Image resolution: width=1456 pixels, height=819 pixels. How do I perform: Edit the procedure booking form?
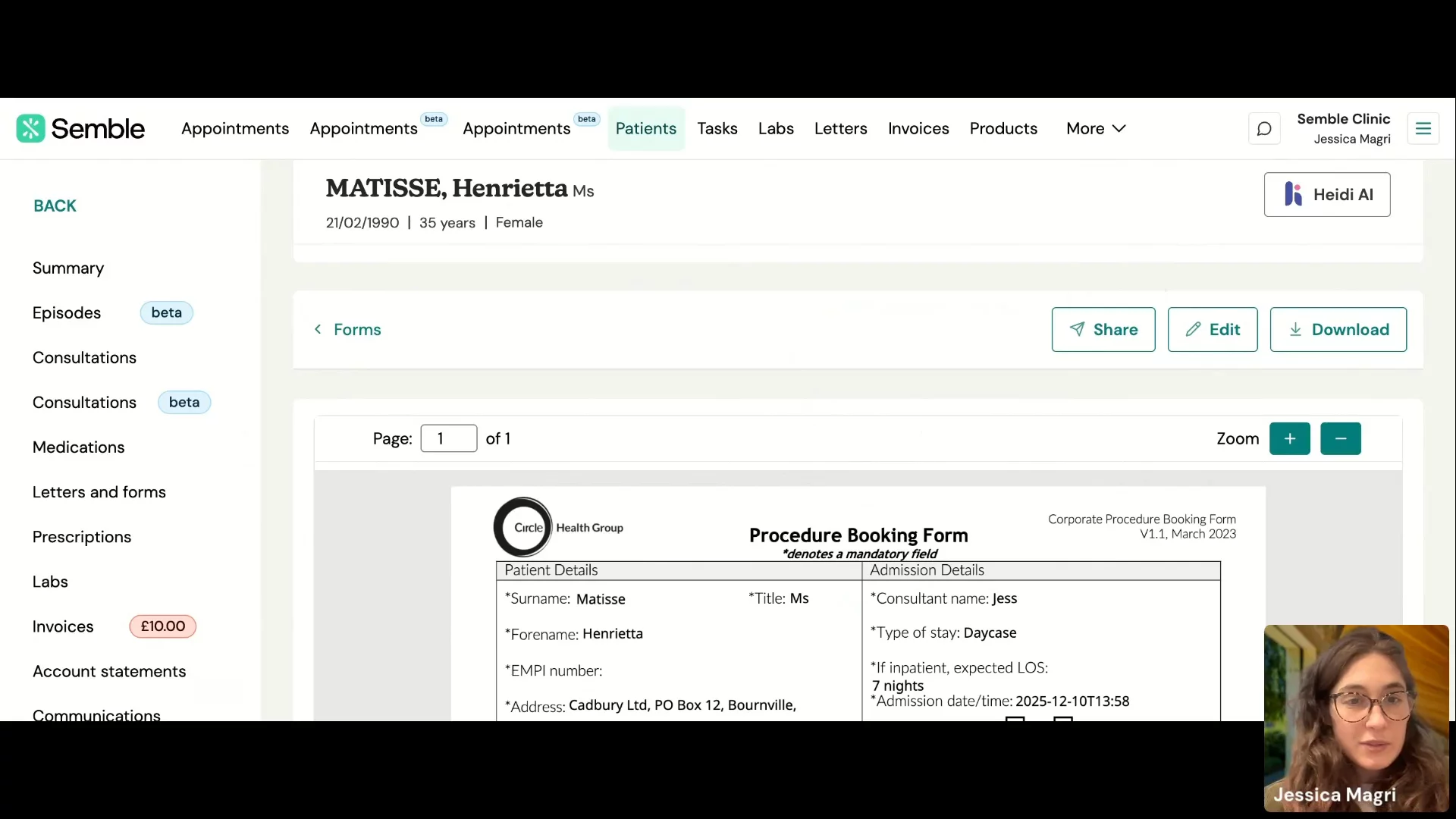[x=1213, y=329]
